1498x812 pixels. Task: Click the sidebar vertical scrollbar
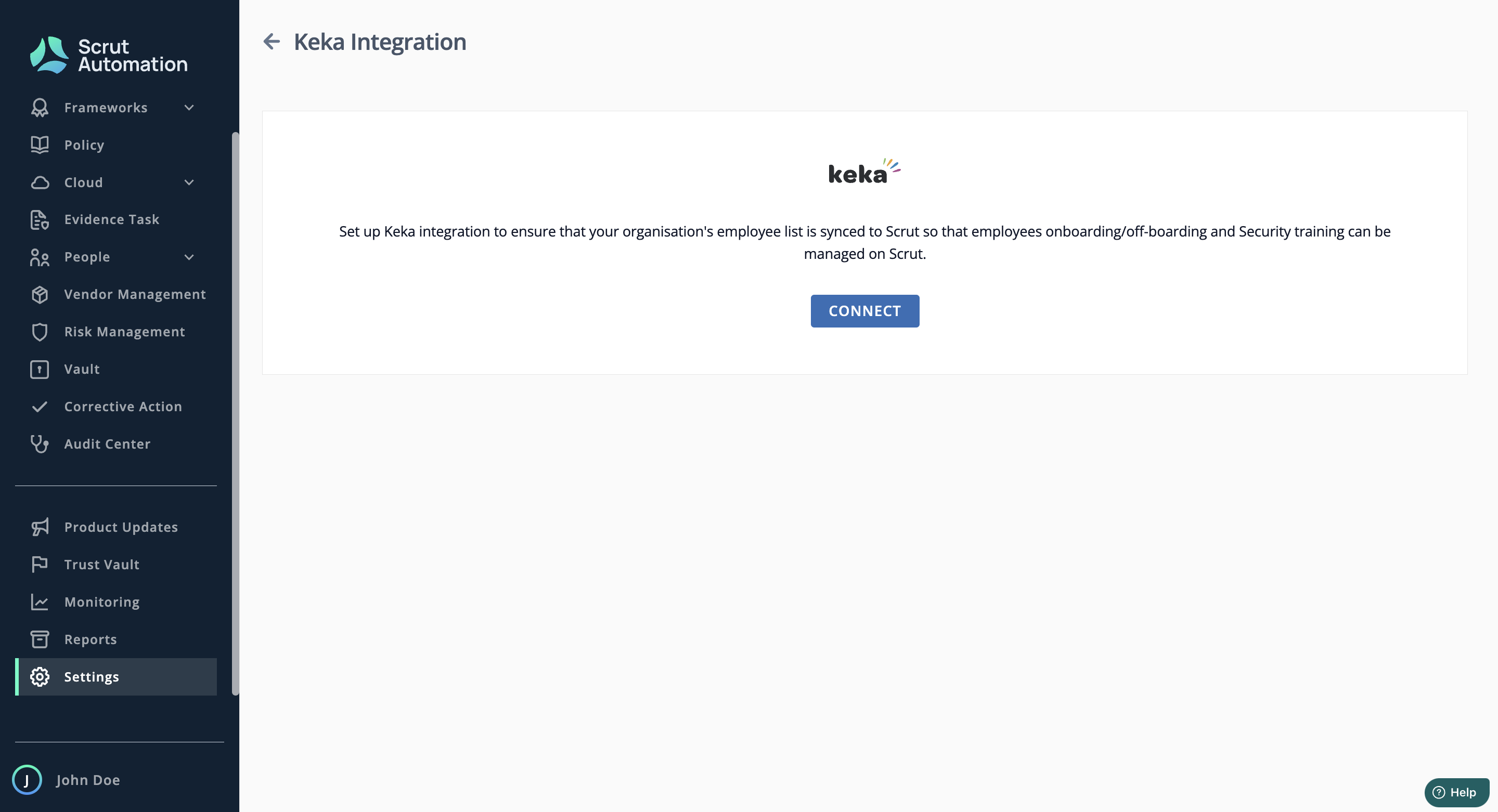[x=236, y=413]
